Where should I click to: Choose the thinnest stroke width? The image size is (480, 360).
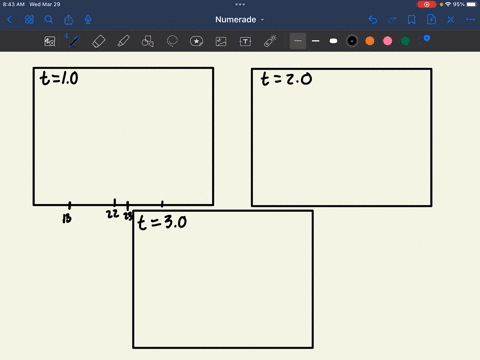click(x=298, y=41)
